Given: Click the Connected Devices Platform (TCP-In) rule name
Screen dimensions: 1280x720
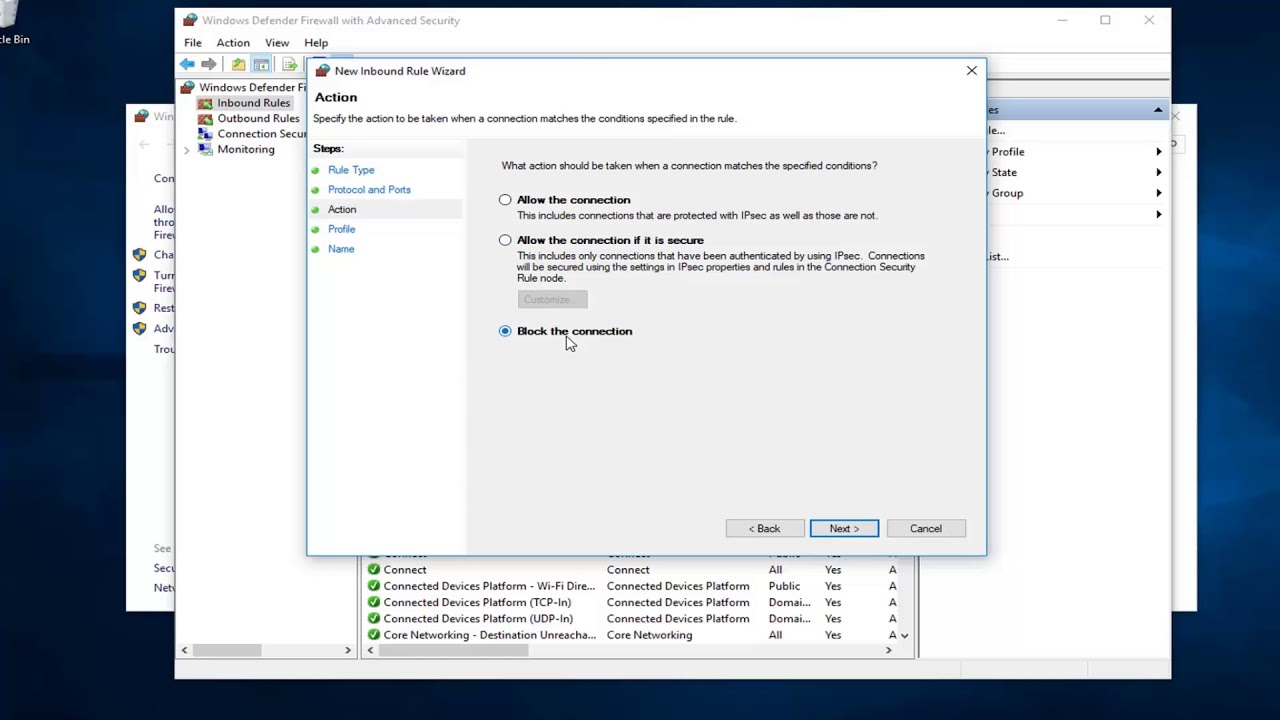Looking at the screenshot, I should tap(477, 602).
